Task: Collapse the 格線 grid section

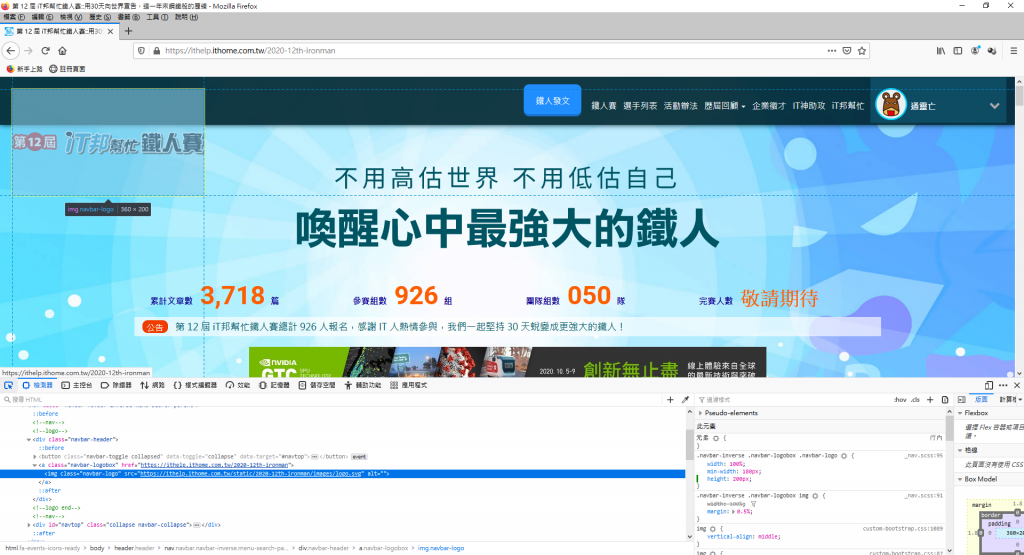Action: [x=960, y=450]
